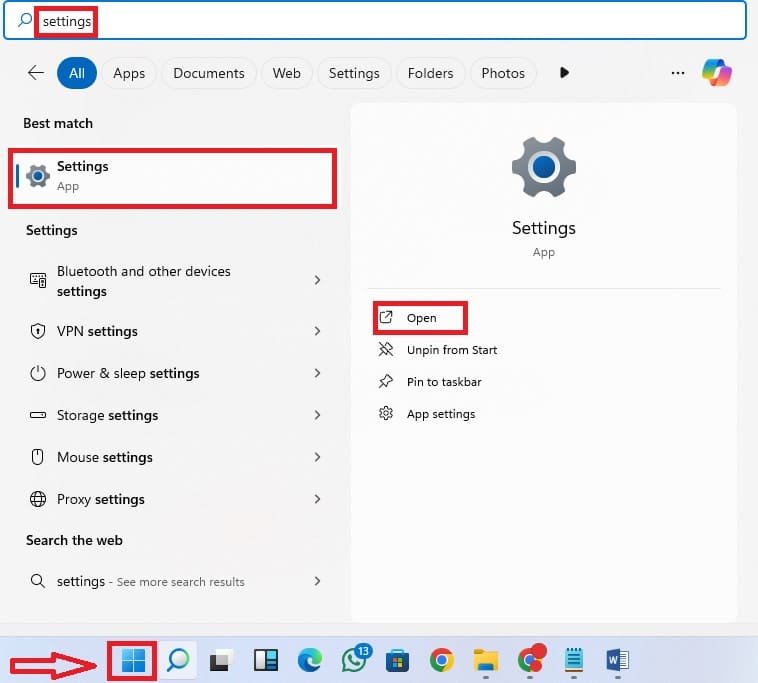
Task: Launch Microsoft Word from the taskbar
Action: tap(618, 660)
